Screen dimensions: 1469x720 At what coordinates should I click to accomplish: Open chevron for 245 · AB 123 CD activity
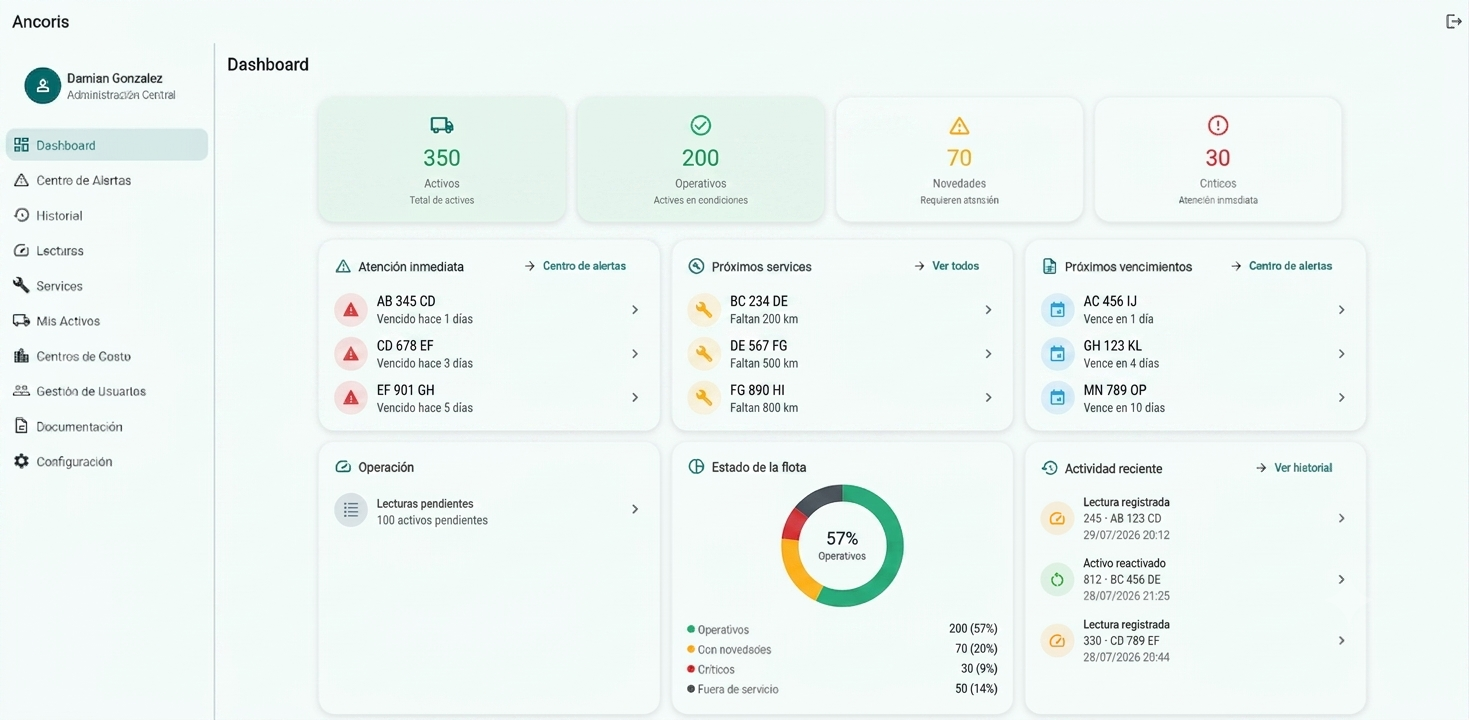(x=1341, y=518)
